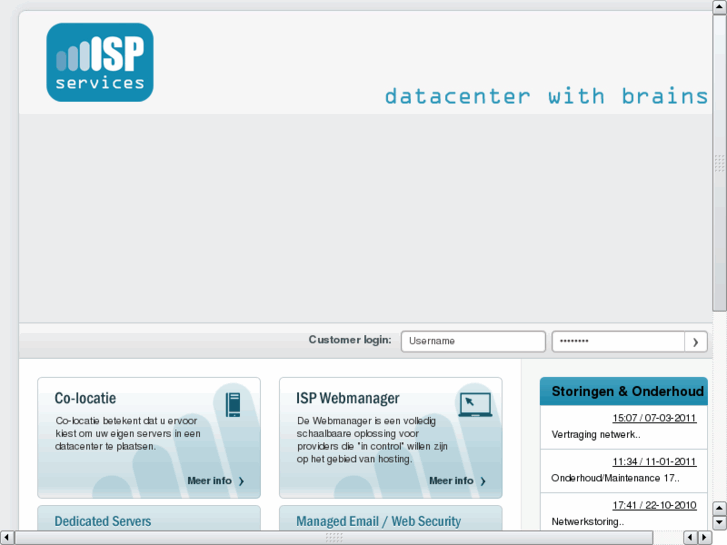Viewport: 727px width, 545px height.
Task: Open the 17:41 / 22-10-2010 entry
Action: [654, 505]
